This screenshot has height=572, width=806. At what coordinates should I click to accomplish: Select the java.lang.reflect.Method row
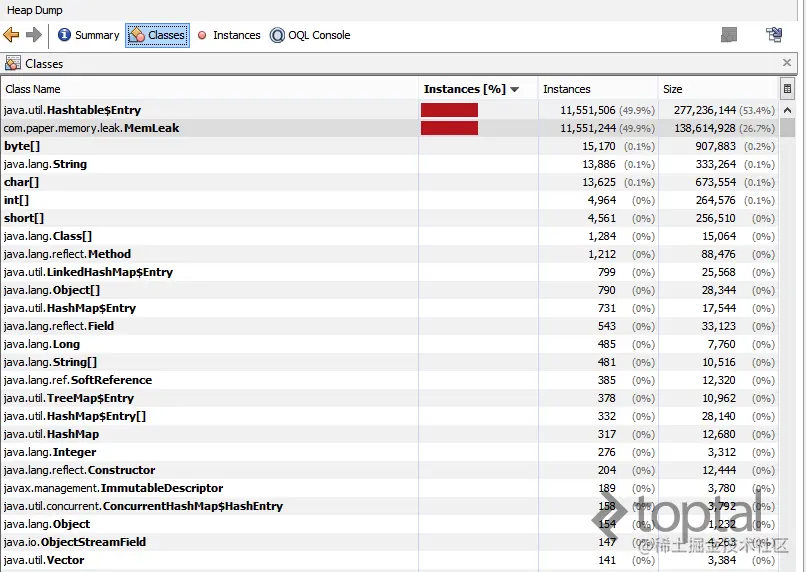390,254
